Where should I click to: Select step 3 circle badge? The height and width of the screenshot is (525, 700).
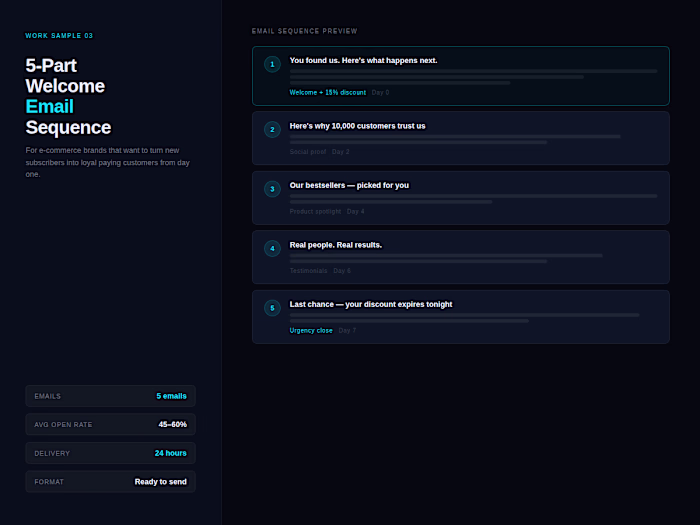coord(272,189)
